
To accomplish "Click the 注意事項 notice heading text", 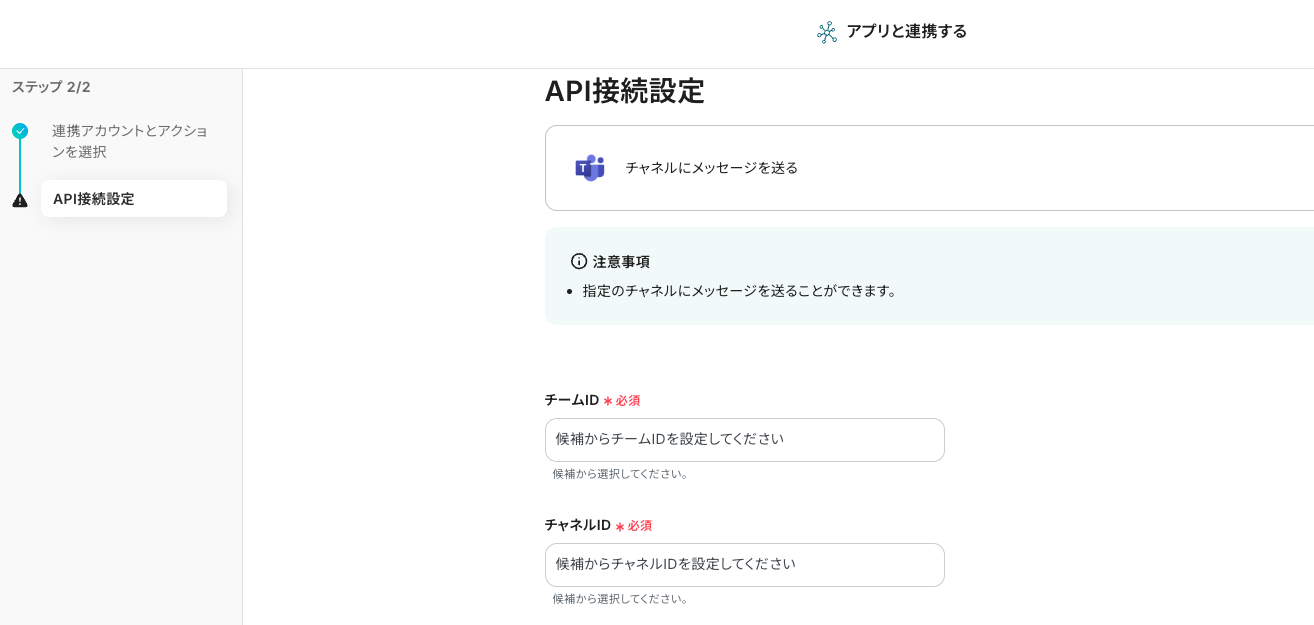I will click(621, 261).
